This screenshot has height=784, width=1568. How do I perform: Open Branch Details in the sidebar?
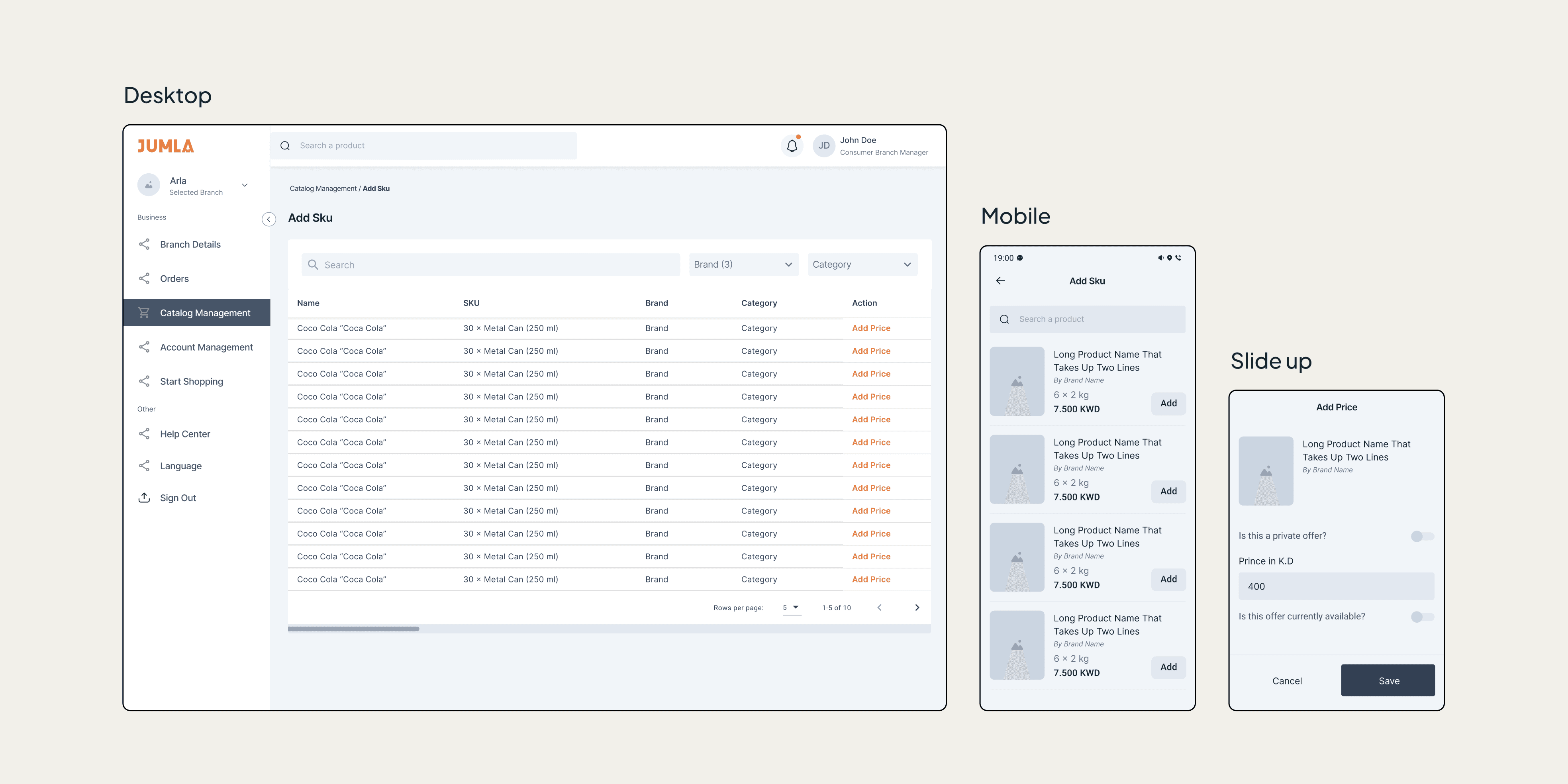[x=190, y=244]
